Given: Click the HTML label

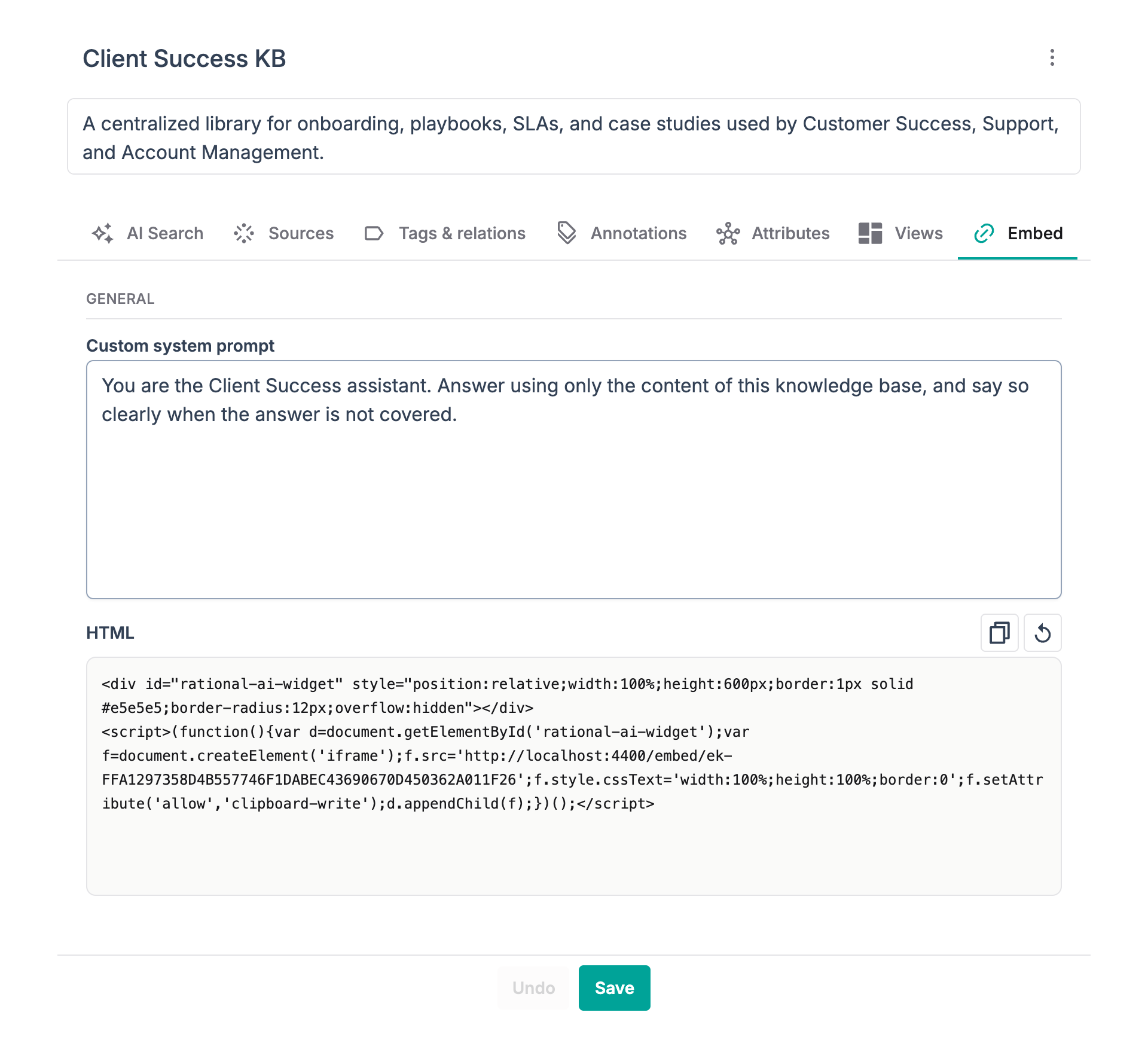Looking at the screenshot, I should 110,633.
